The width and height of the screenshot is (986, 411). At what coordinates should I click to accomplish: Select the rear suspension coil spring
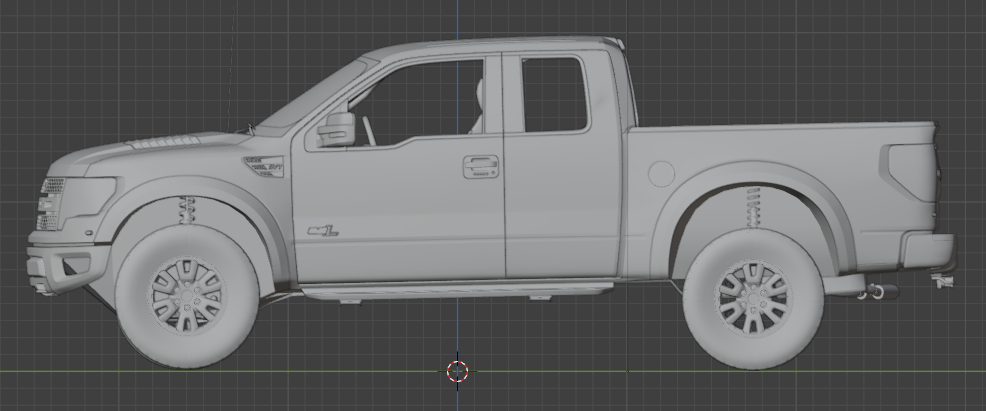(753, 207)
